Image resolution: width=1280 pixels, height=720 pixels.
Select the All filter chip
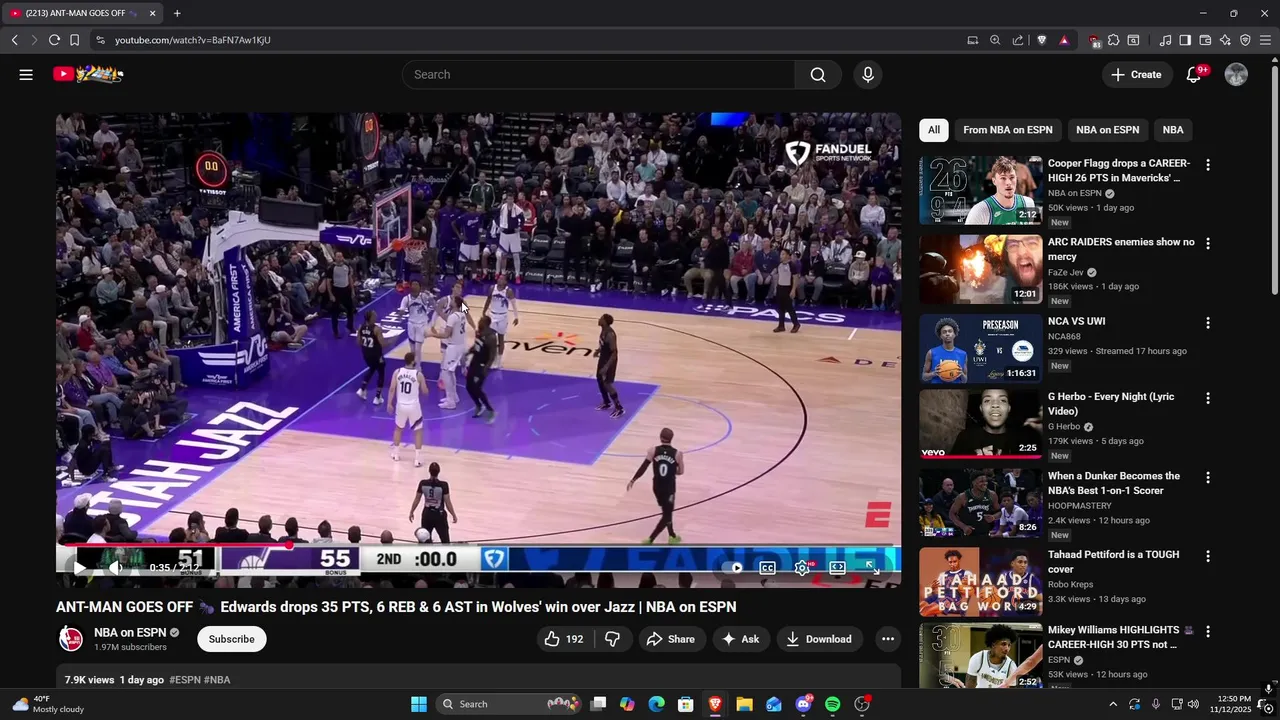(x=934, y=130)
